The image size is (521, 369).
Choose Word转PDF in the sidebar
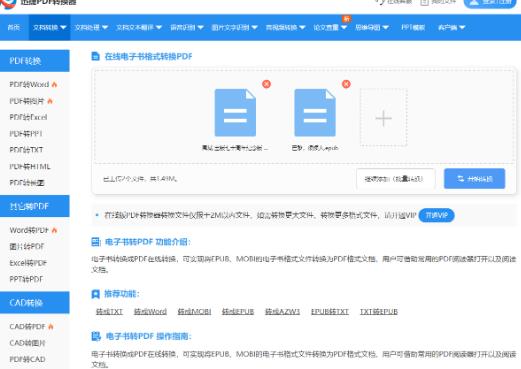coord(29,230)
